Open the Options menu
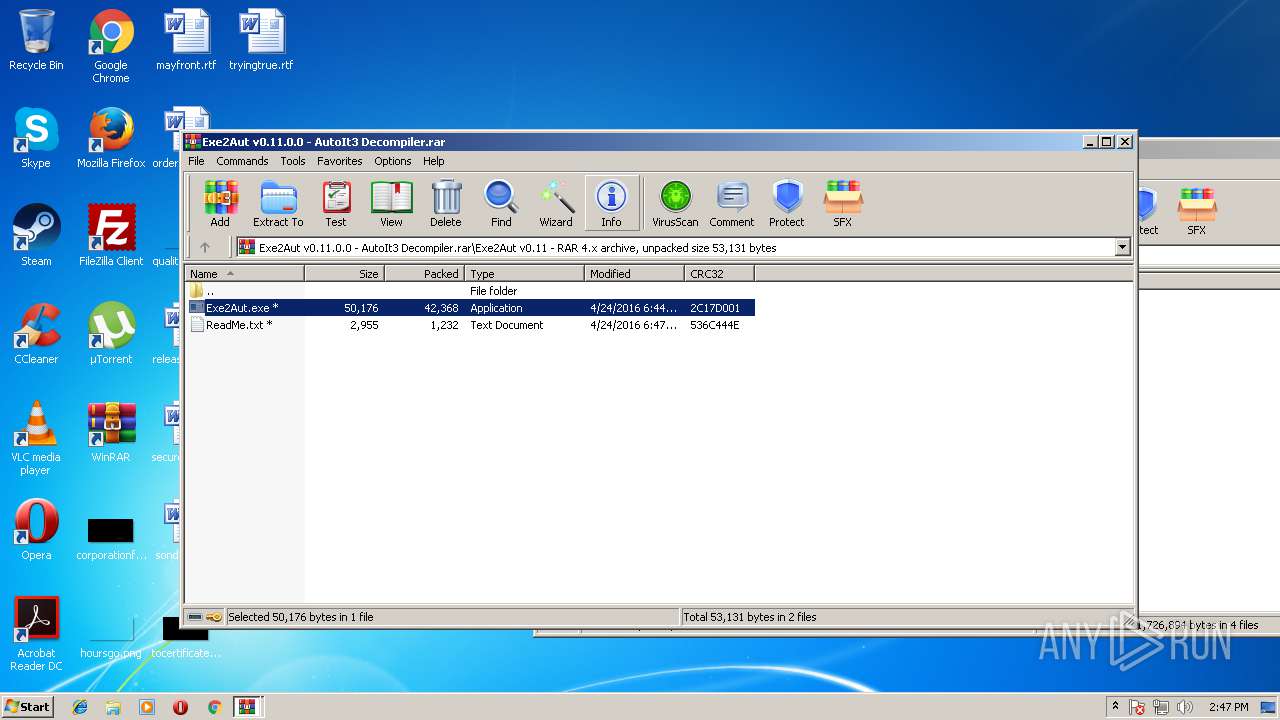Screen dimensions: 1280x720 click(393, 161)
